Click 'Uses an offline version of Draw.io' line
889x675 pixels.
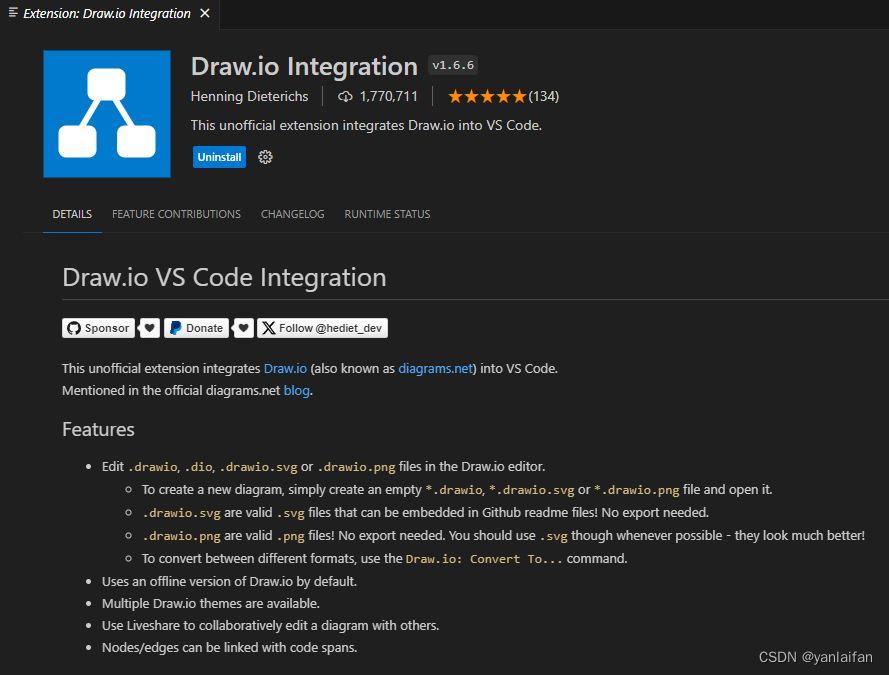point(230,581)
